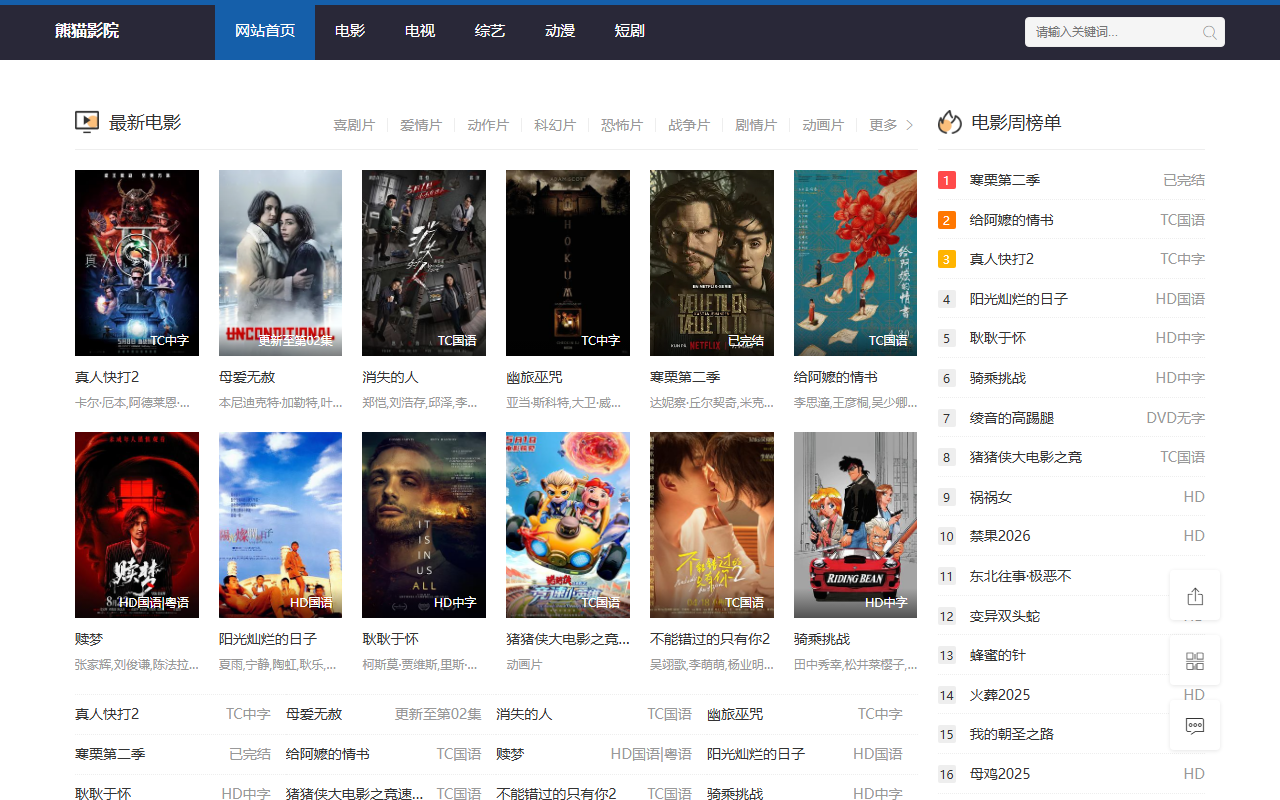Open the 耿耿于怀 poster thumbnail

click(x=424, y=525)
